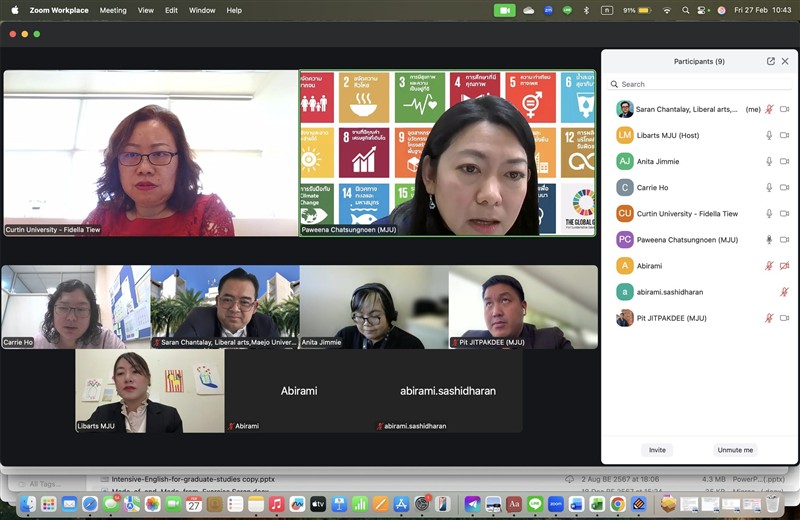Click the muted mic icon for abirami.sashidharan
Viewport: 800px width, 520px height.
click(x=784, y=292)
